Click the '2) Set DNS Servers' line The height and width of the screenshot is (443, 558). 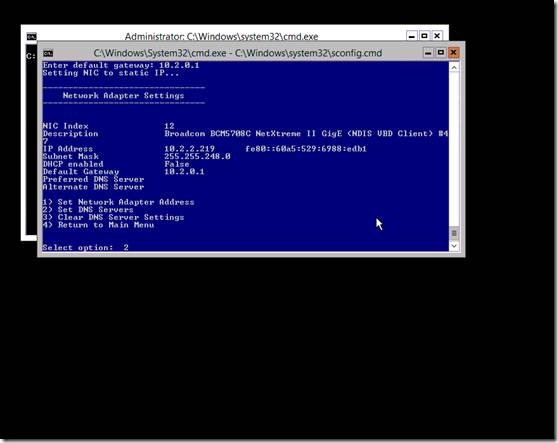(88, 210)
